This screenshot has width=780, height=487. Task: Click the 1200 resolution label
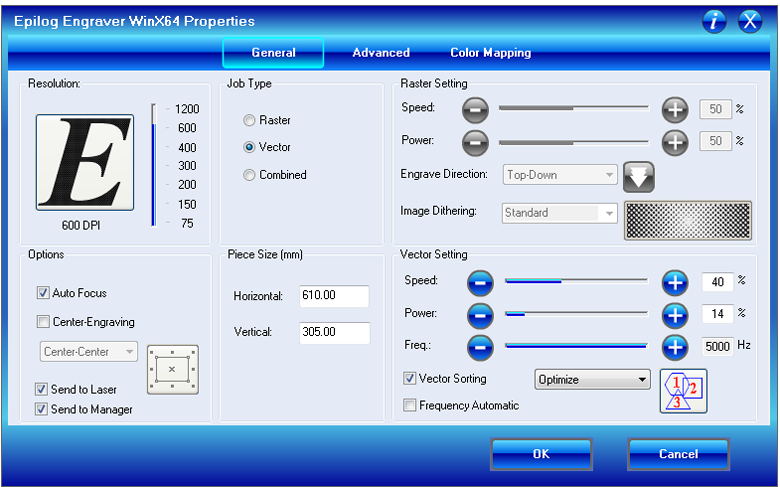pyautogui.click(x=187, y=109)
